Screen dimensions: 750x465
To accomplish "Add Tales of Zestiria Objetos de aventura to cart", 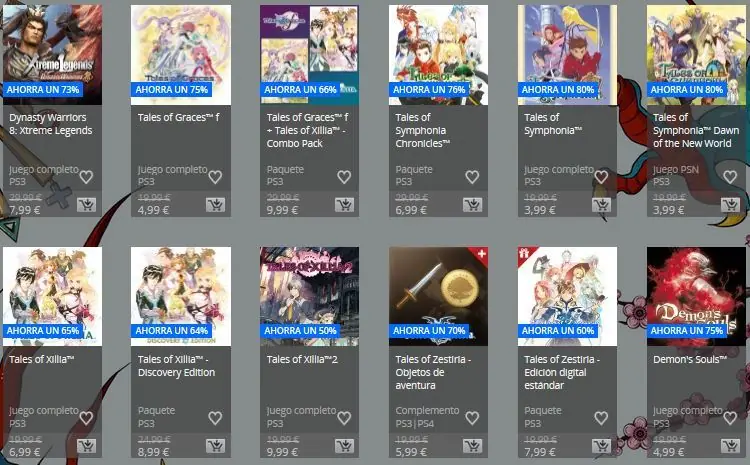I will (x=473, y=446).
